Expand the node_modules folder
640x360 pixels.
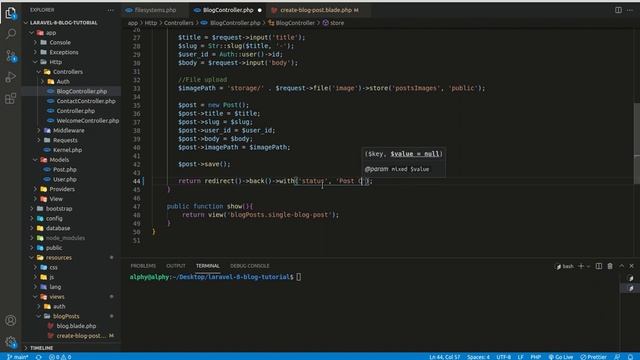coord(65,238)
